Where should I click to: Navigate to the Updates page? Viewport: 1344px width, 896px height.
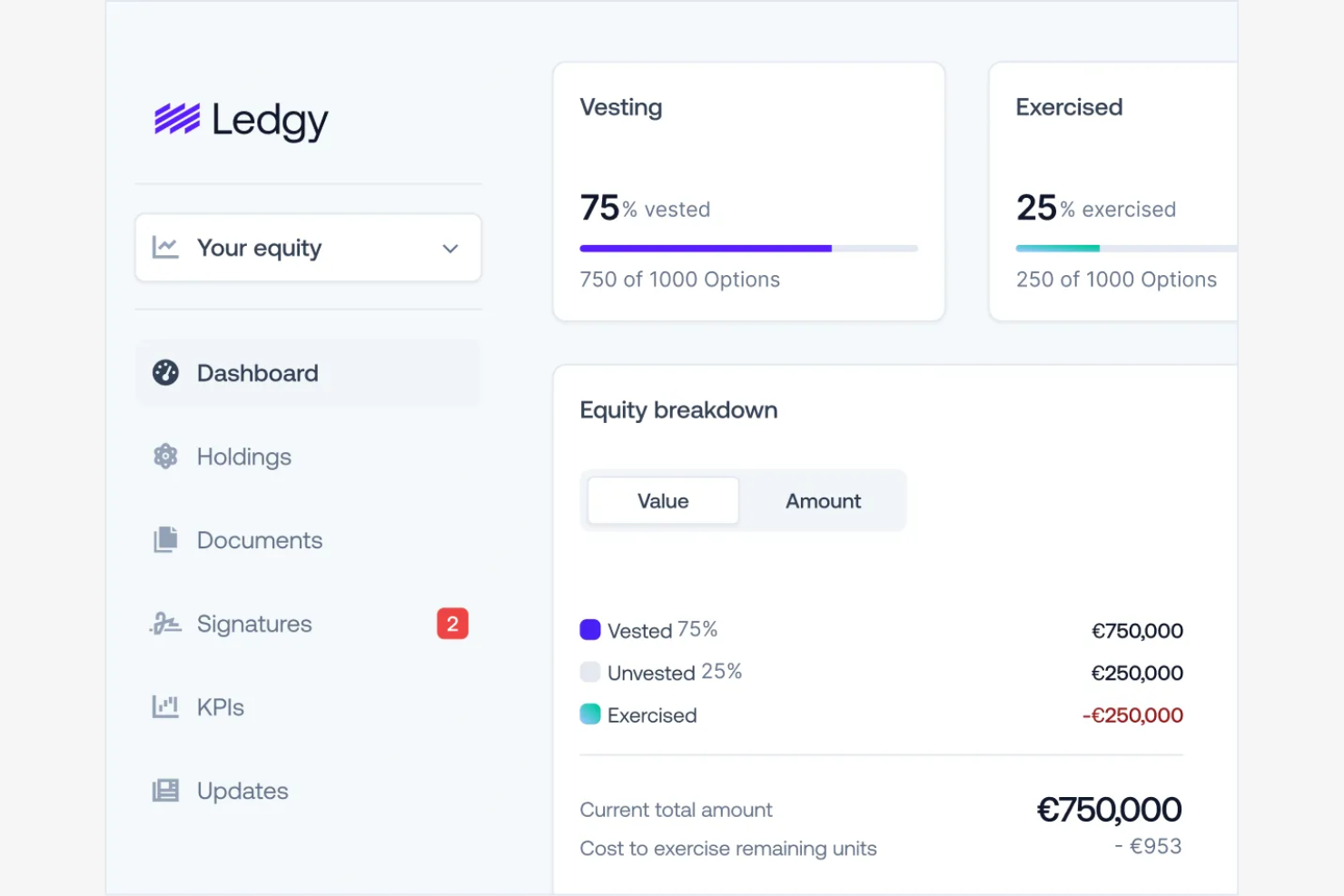[x=242, y=790]
